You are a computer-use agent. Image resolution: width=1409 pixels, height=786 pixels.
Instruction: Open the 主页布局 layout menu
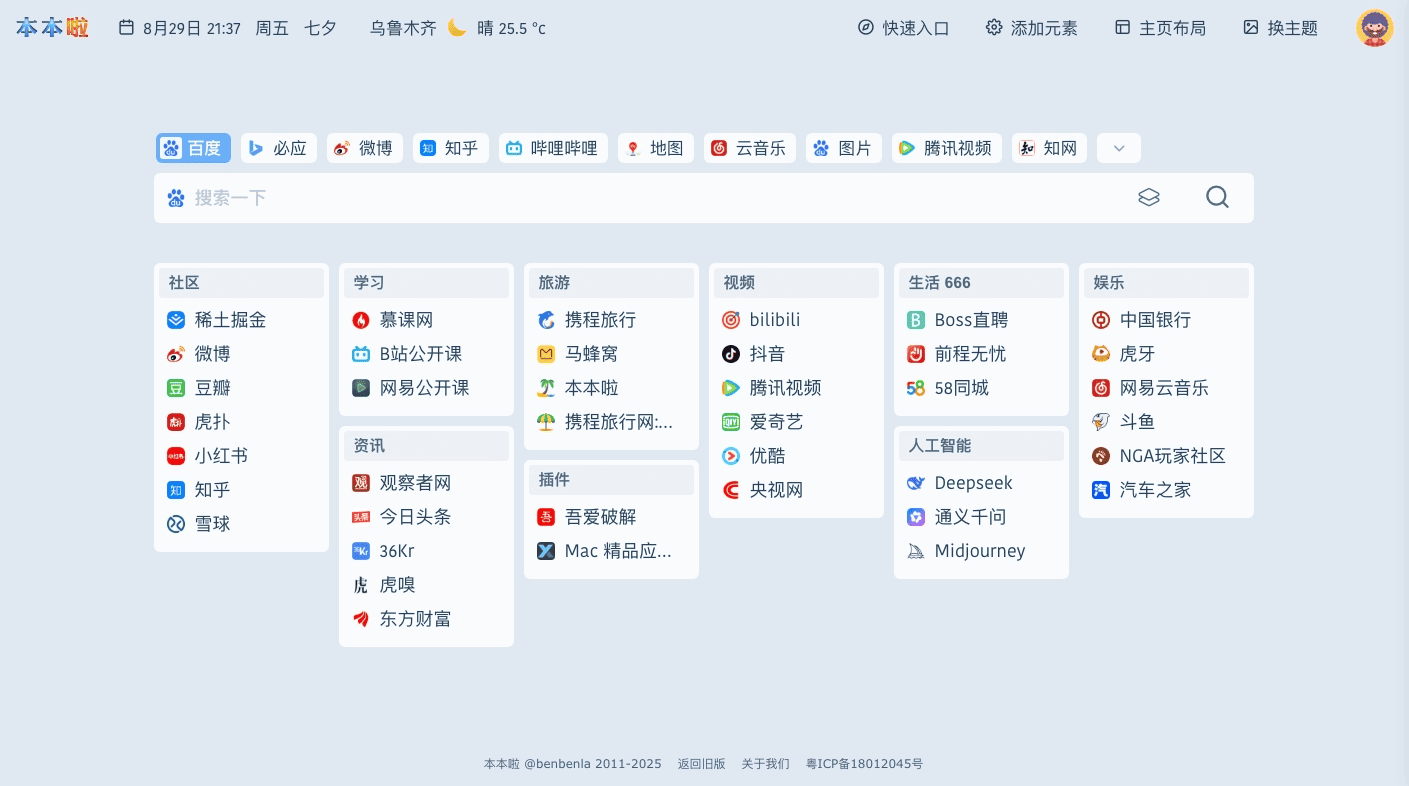pyautogui.click(x=1160, y=28)
